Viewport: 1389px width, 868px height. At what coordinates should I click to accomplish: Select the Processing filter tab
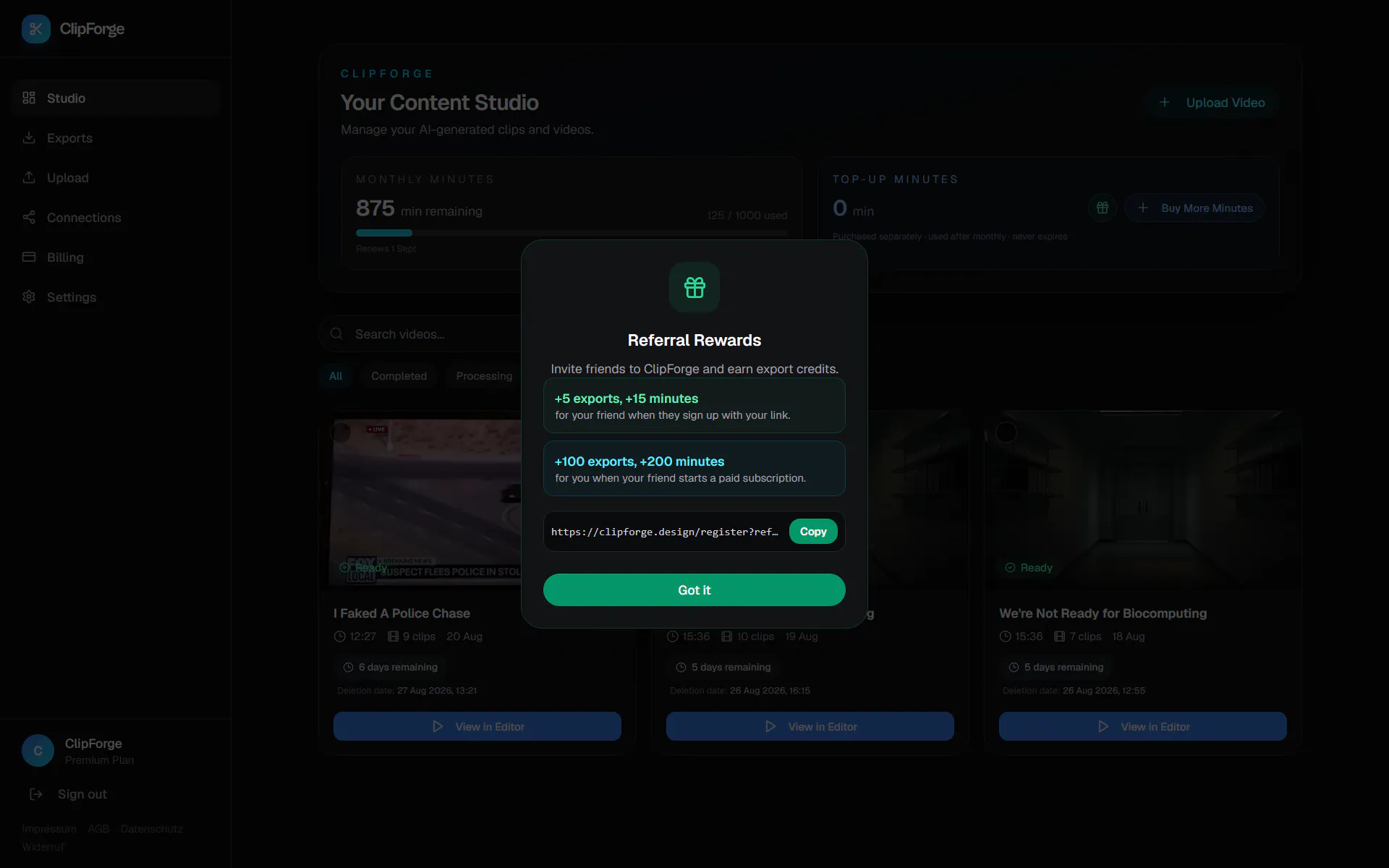pyautogui.click(x=484, y=376)
